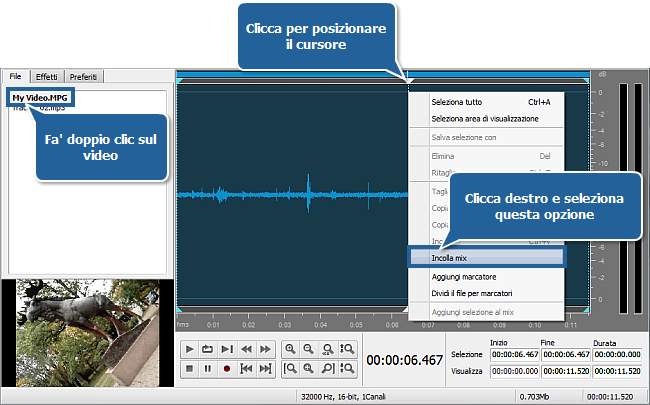Click the Zoom Out magnifier icon
This screenshot has height=405, width=650.
click(x=309, y=349)
